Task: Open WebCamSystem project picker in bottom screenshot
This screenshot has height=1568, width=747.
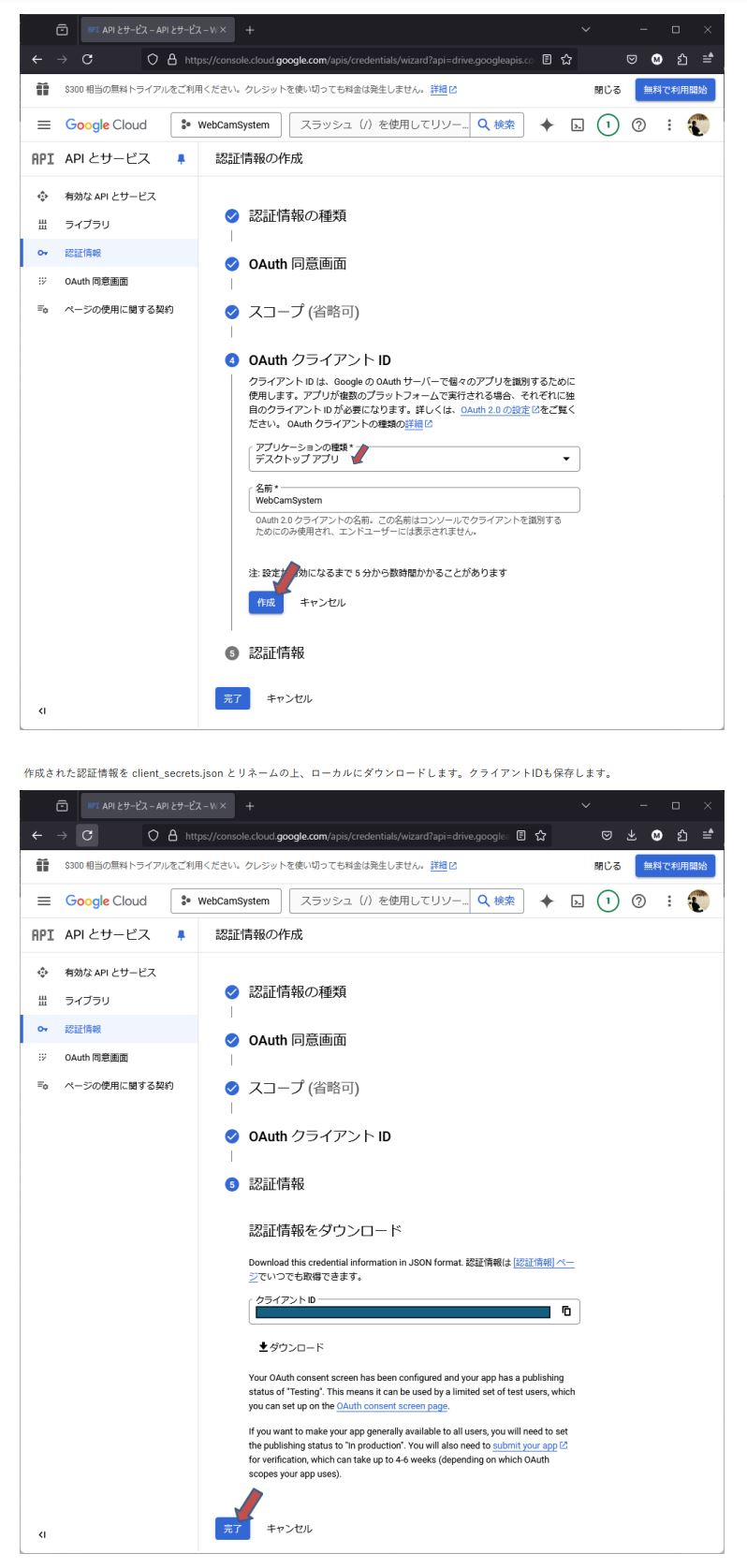Action: 226,901
